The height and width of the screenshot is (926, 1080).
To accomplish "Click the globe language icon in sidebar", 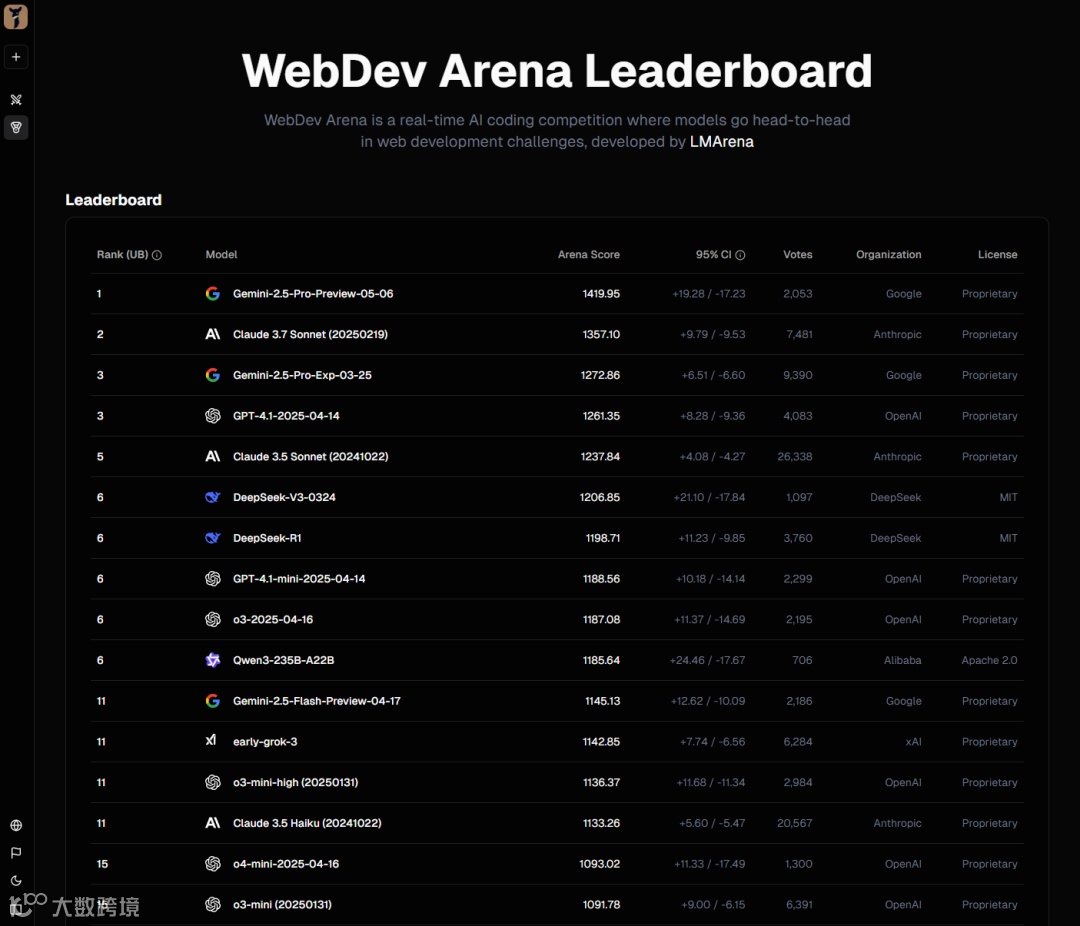I will pyautogui.click(x=16, y=825).
